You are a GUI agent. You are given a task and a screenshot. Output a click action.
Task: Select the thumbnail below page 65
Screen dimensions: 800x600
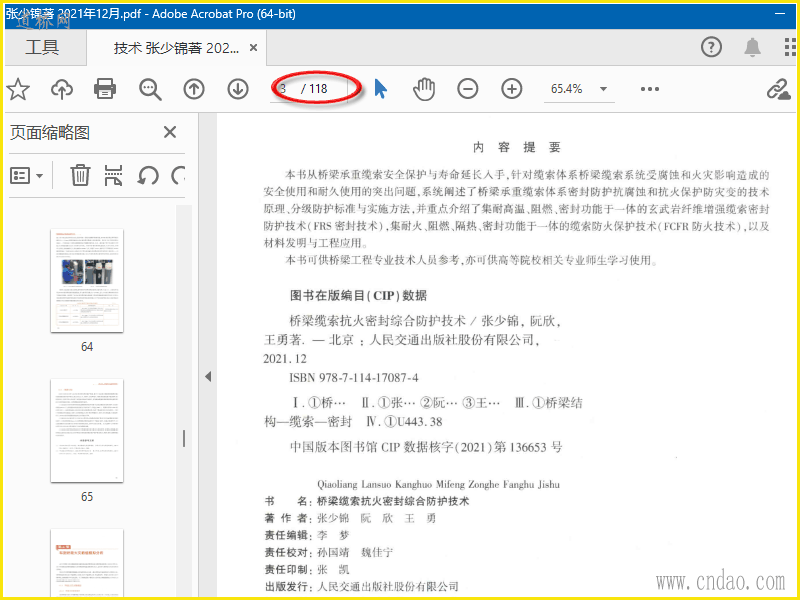[x=87, y=563]
